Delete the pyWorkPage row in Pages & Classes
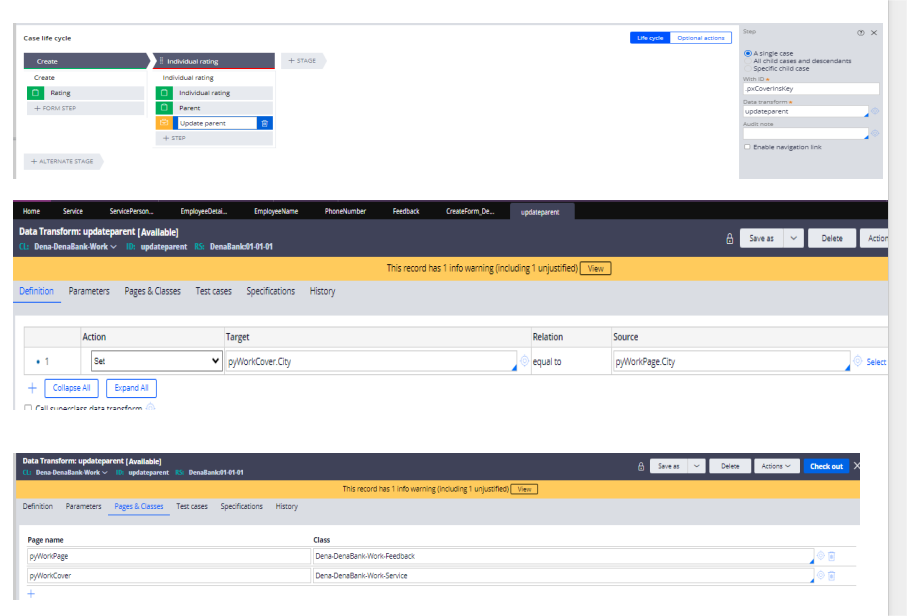Image resolution: width=907 pixels, height=616 pixels. point(833,556)
